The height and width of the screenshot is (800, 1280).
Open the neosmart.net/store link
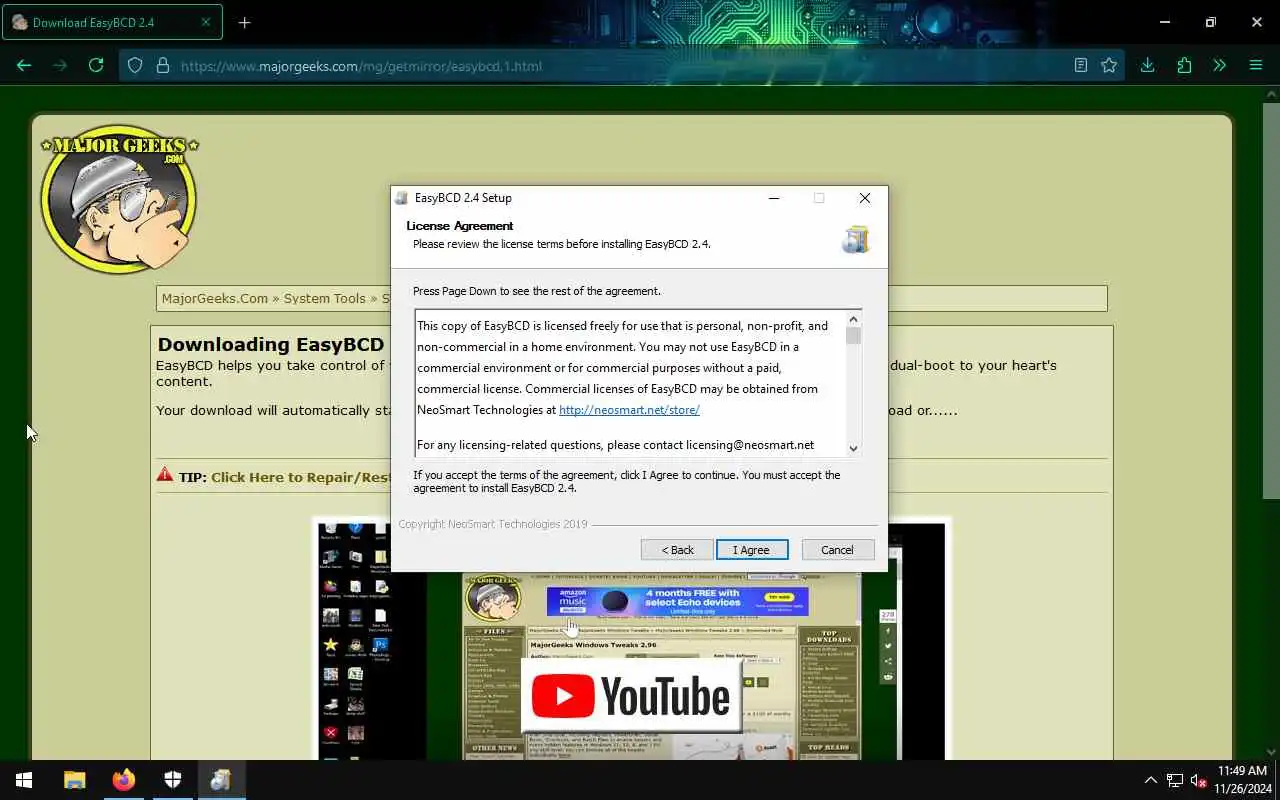tap(629, 410)
